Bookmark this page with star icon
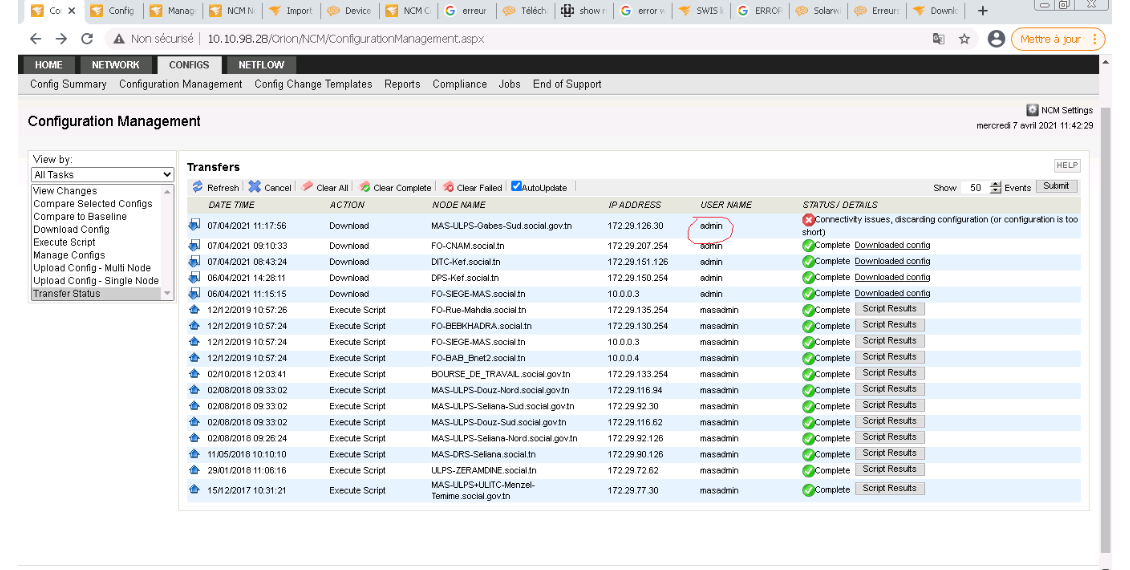 965,39
